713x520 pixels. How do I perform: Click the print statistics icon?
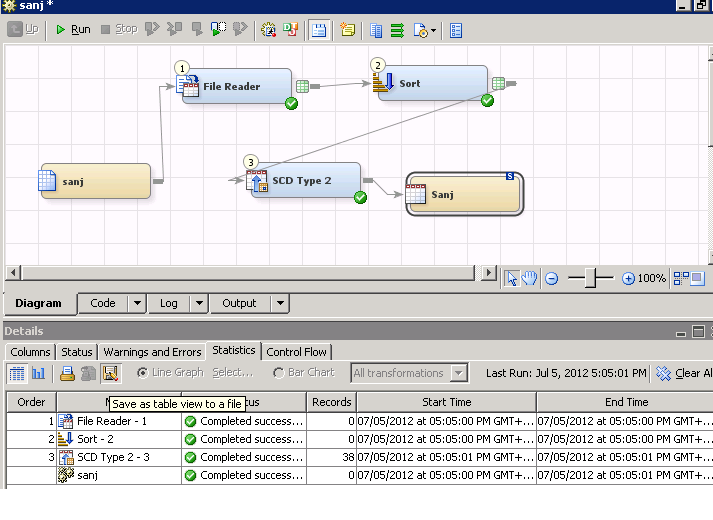pos(67,373)
